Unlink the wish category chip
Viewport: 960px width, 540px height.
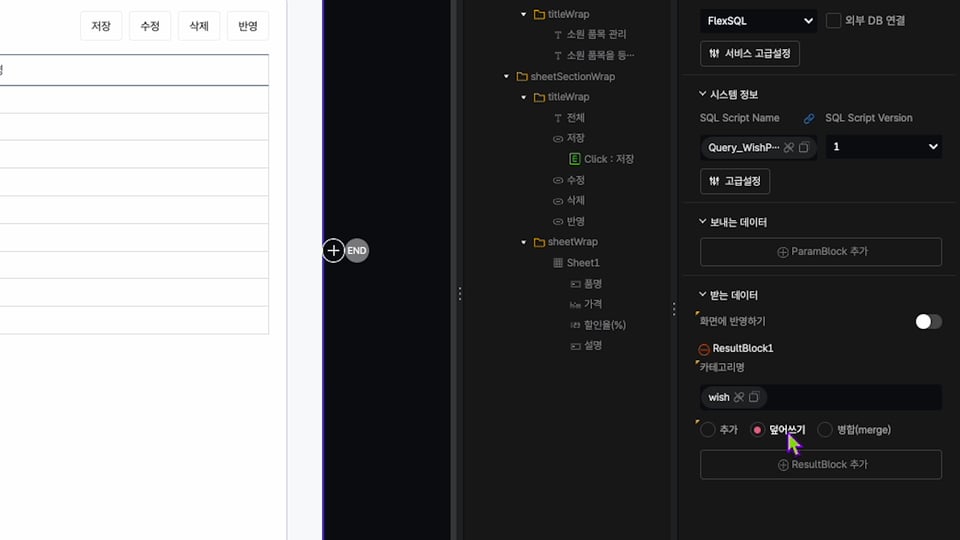point(739,397)
